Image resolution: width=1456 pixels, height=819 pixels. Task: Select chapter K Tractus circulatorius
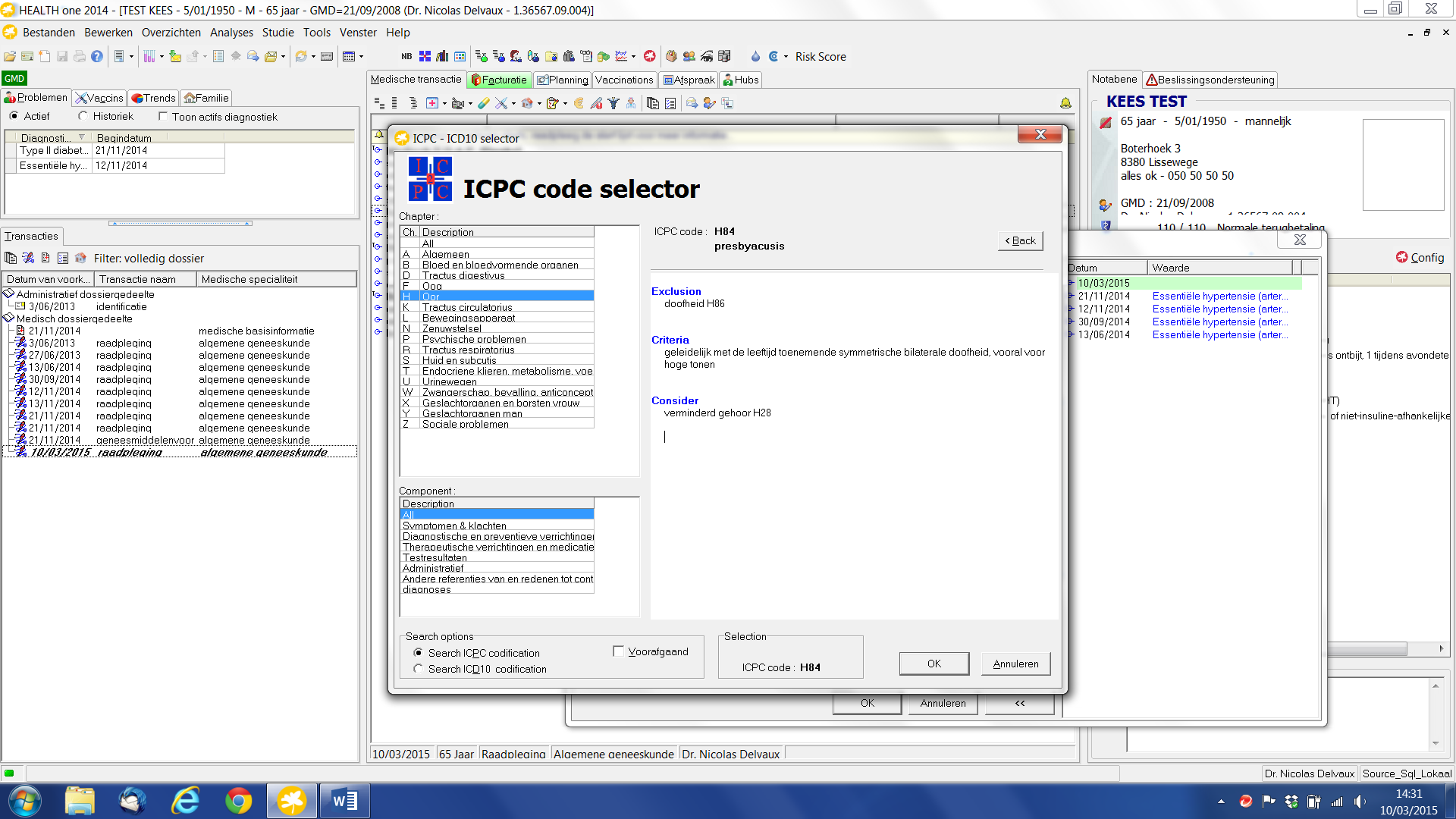497,306
